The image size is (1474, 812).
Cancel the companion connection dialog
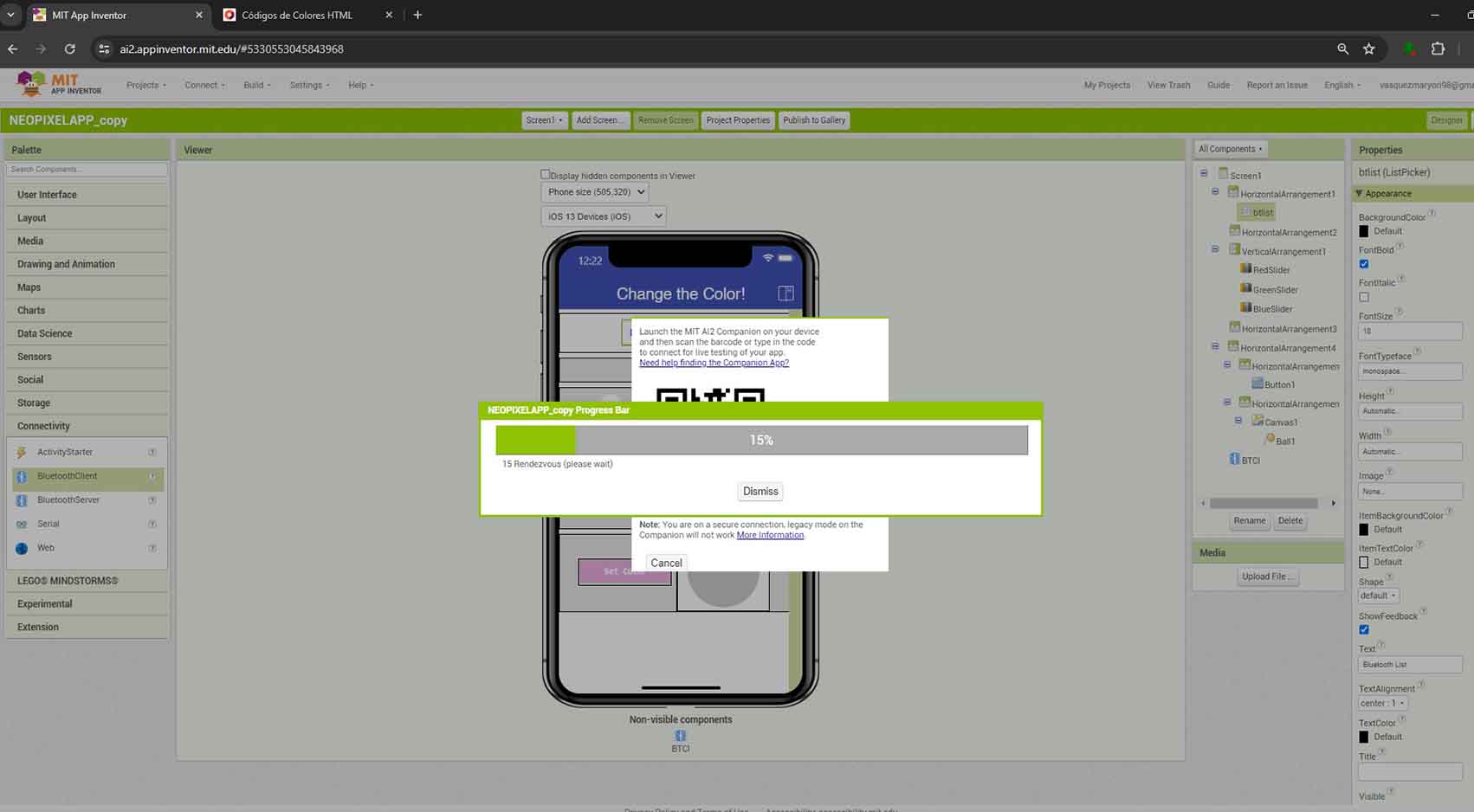tap(666, 563)
